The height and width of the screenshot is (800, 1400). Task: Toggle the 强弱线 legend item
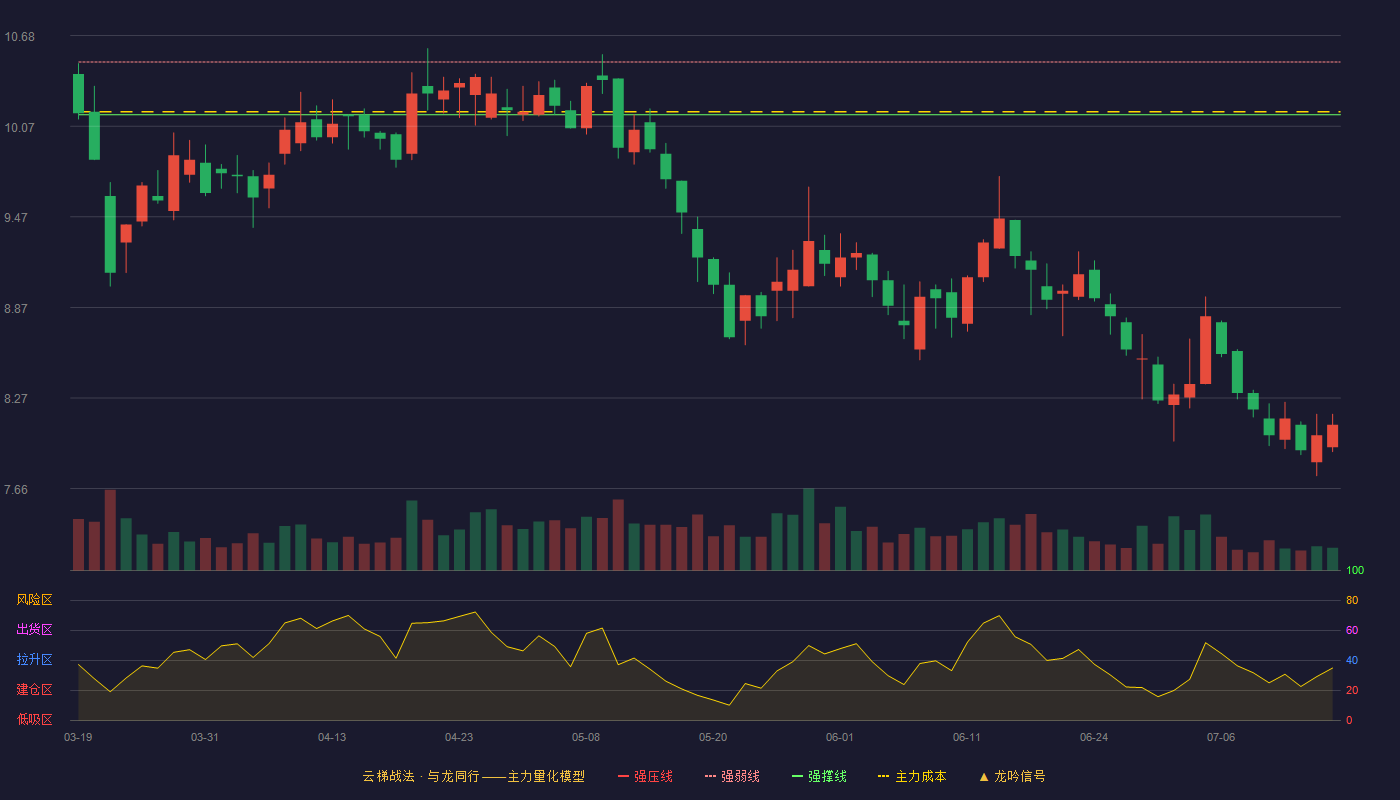[x=732, y=776]
